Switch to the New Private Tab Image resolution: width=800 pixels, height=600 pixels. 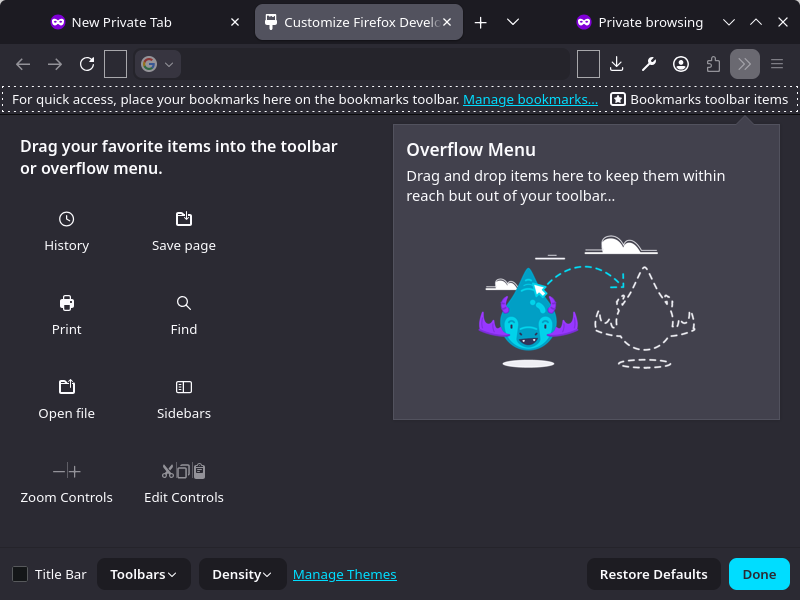point(120,21)
